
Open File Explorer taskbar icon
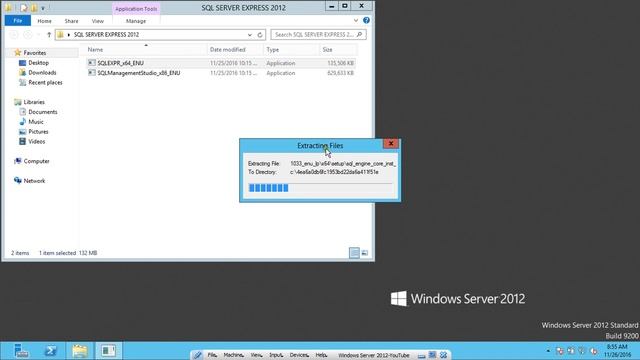click(80, 351)
